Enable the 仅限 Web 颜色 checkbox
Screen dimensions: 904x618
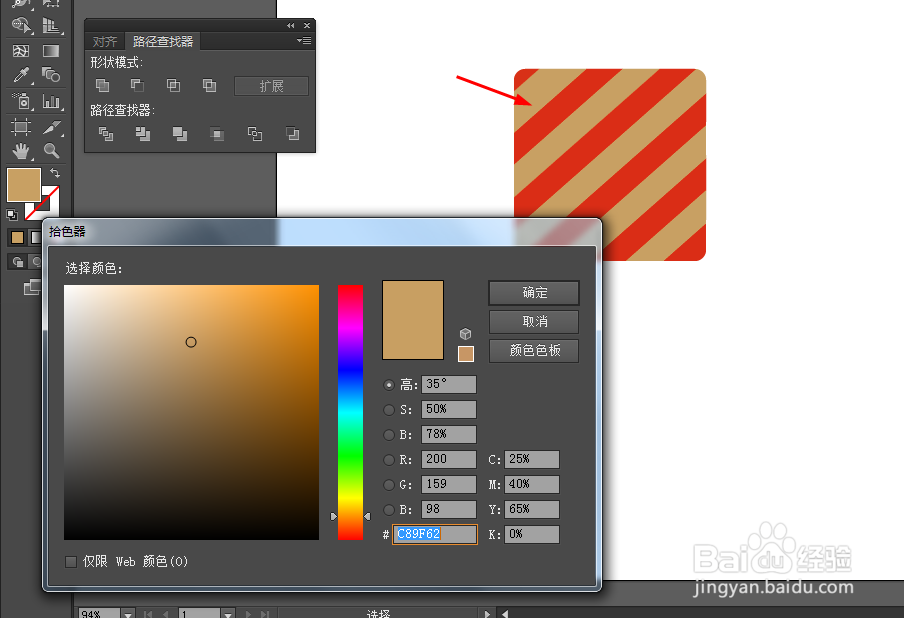(71, 562)
